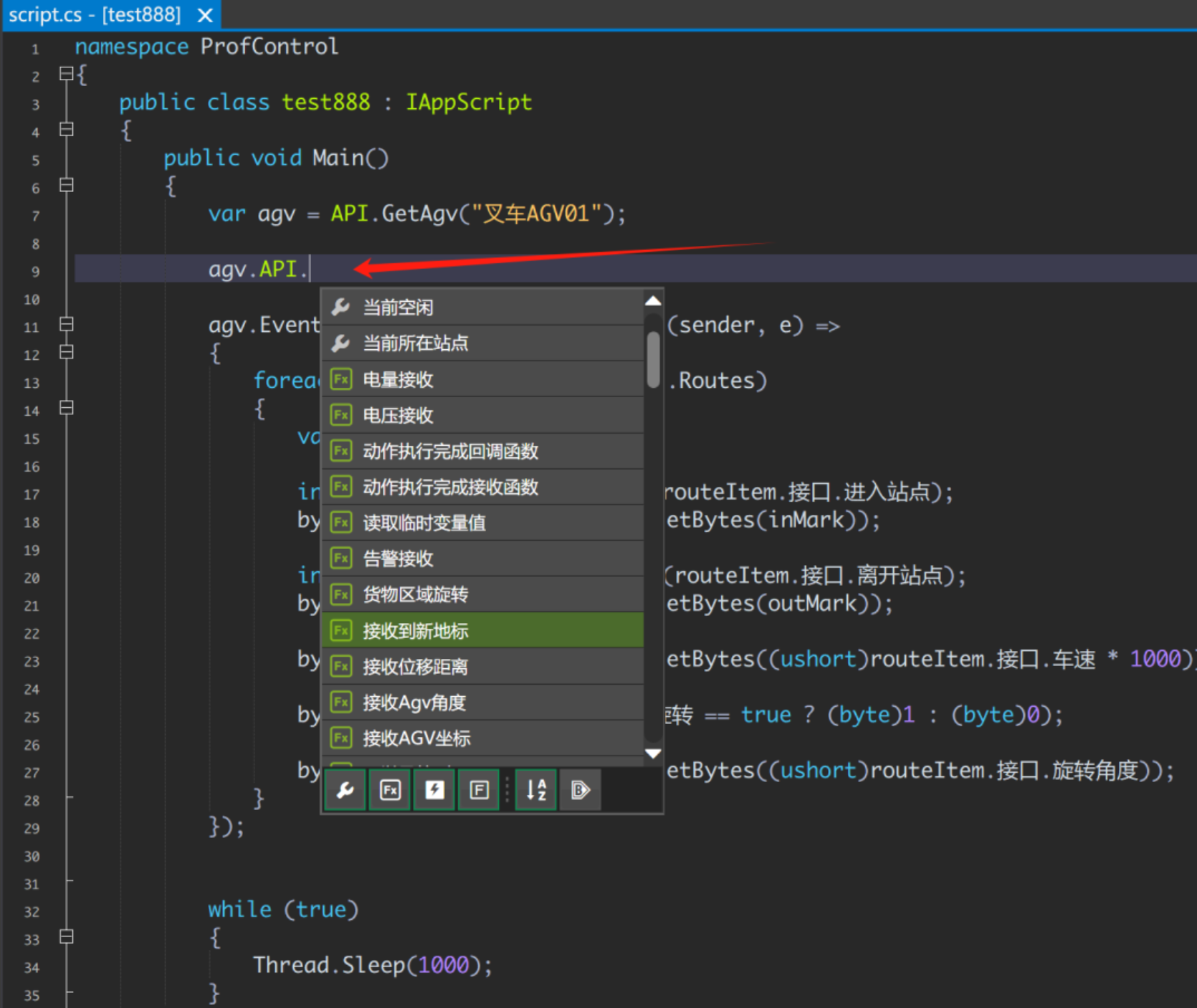1197x1008 pixels.
Task: Click wrench icon beside 当前所在站点
Action: [341, 343]
